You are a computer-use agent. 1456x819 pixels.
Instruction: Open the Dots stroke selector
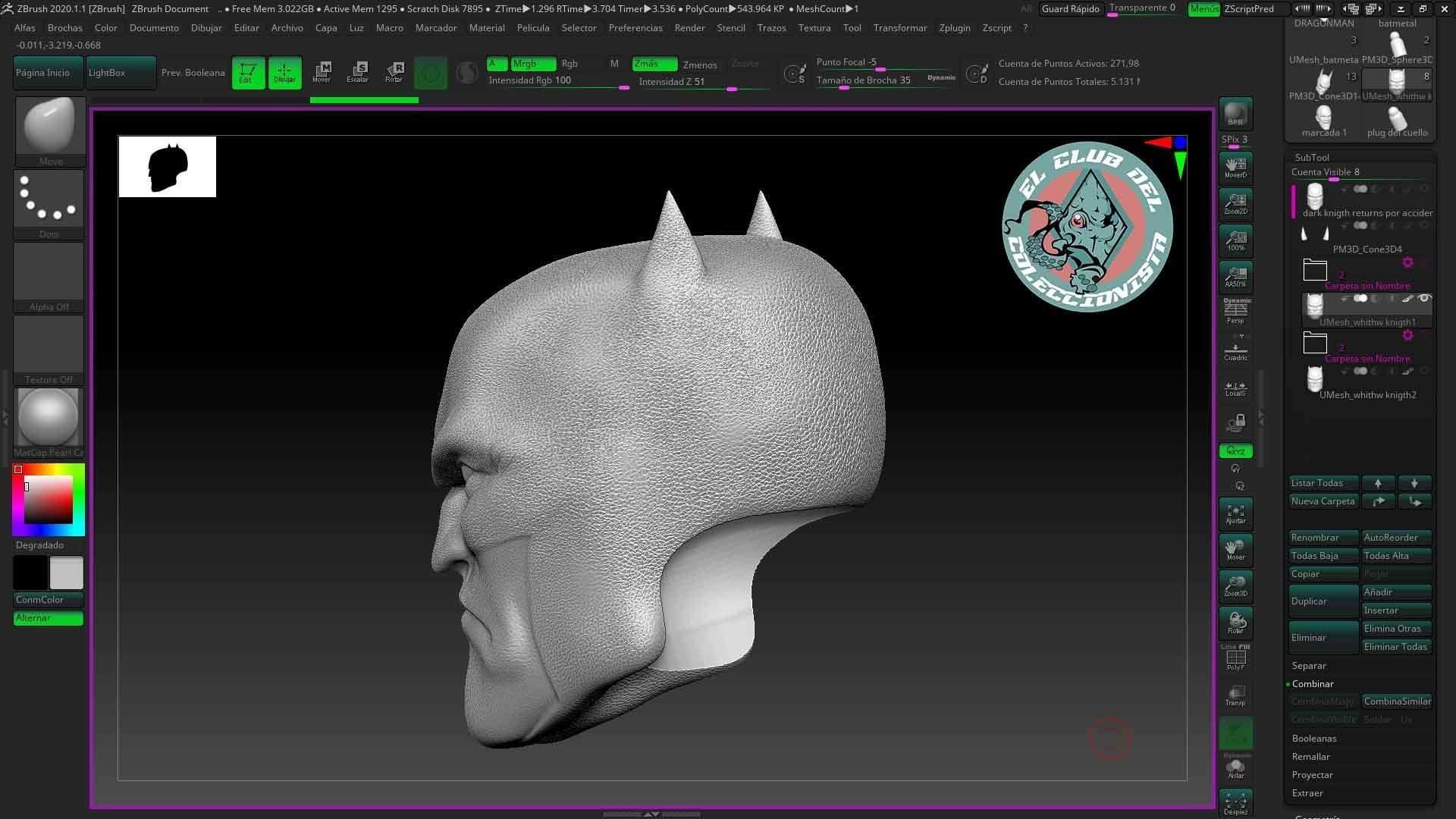(49, 203)
